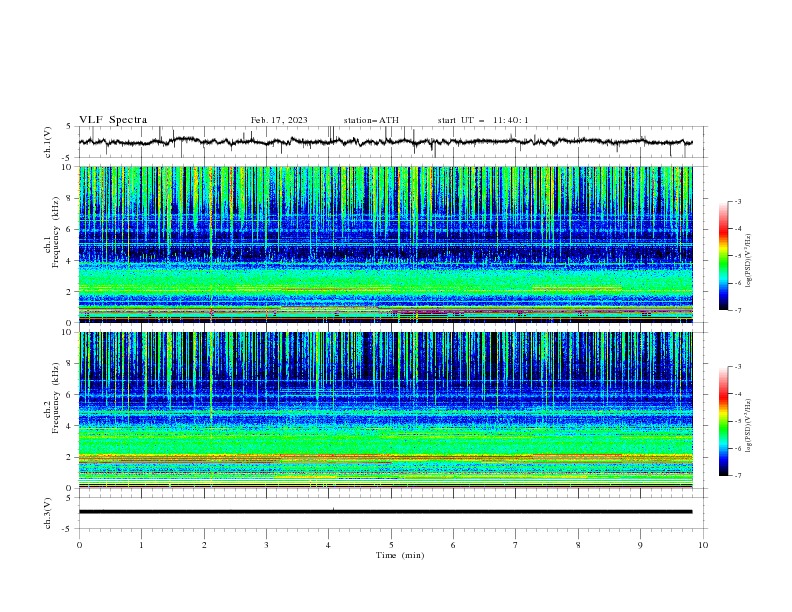Viewport: 792px width, 612px height.
Task: Click the ch.1 spectrogram color bar
Action: (x=723, y=256)
